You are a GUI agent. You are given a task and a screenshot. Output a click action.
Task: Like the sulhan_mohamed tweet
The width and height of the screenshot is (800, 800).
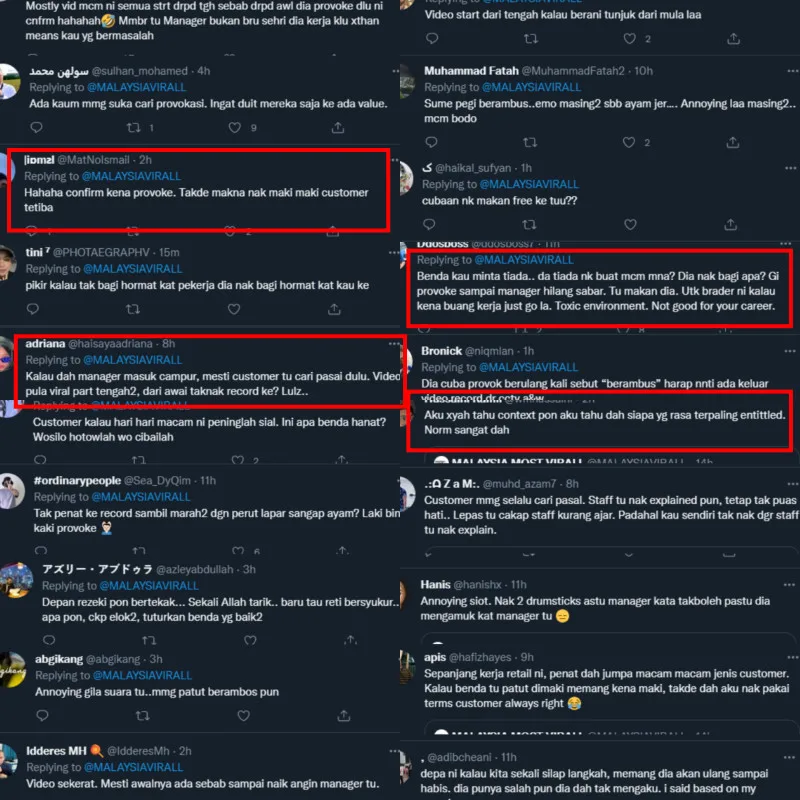click(x=235, y=128)
